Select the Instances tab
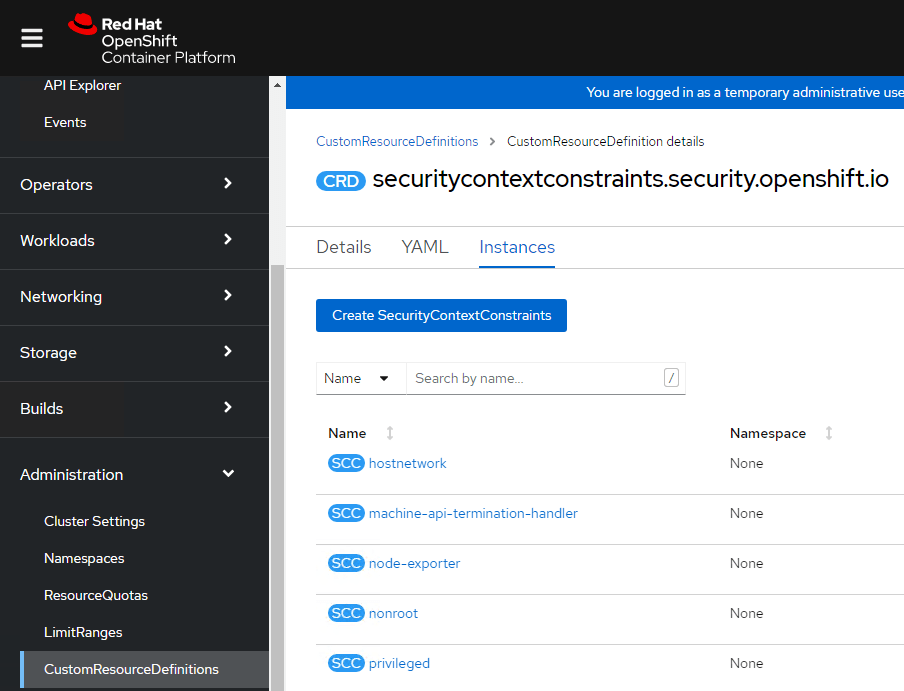 (517, 247)
